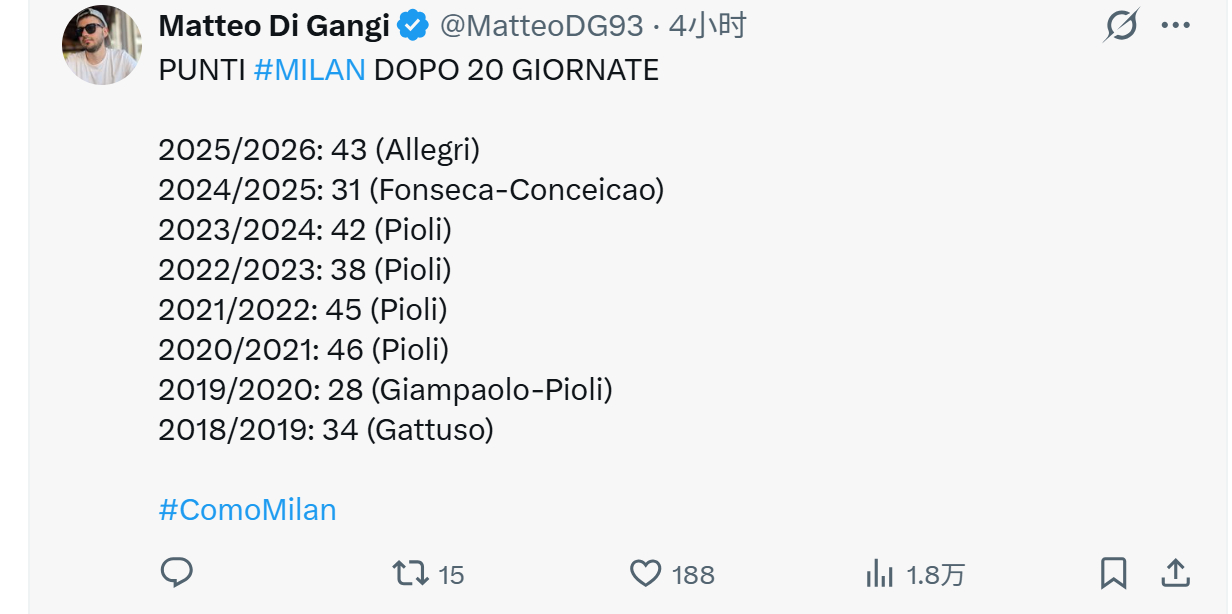Open the tweet via the 4小时 timestamp
The image size is (1232, 614).
[707, 26]
